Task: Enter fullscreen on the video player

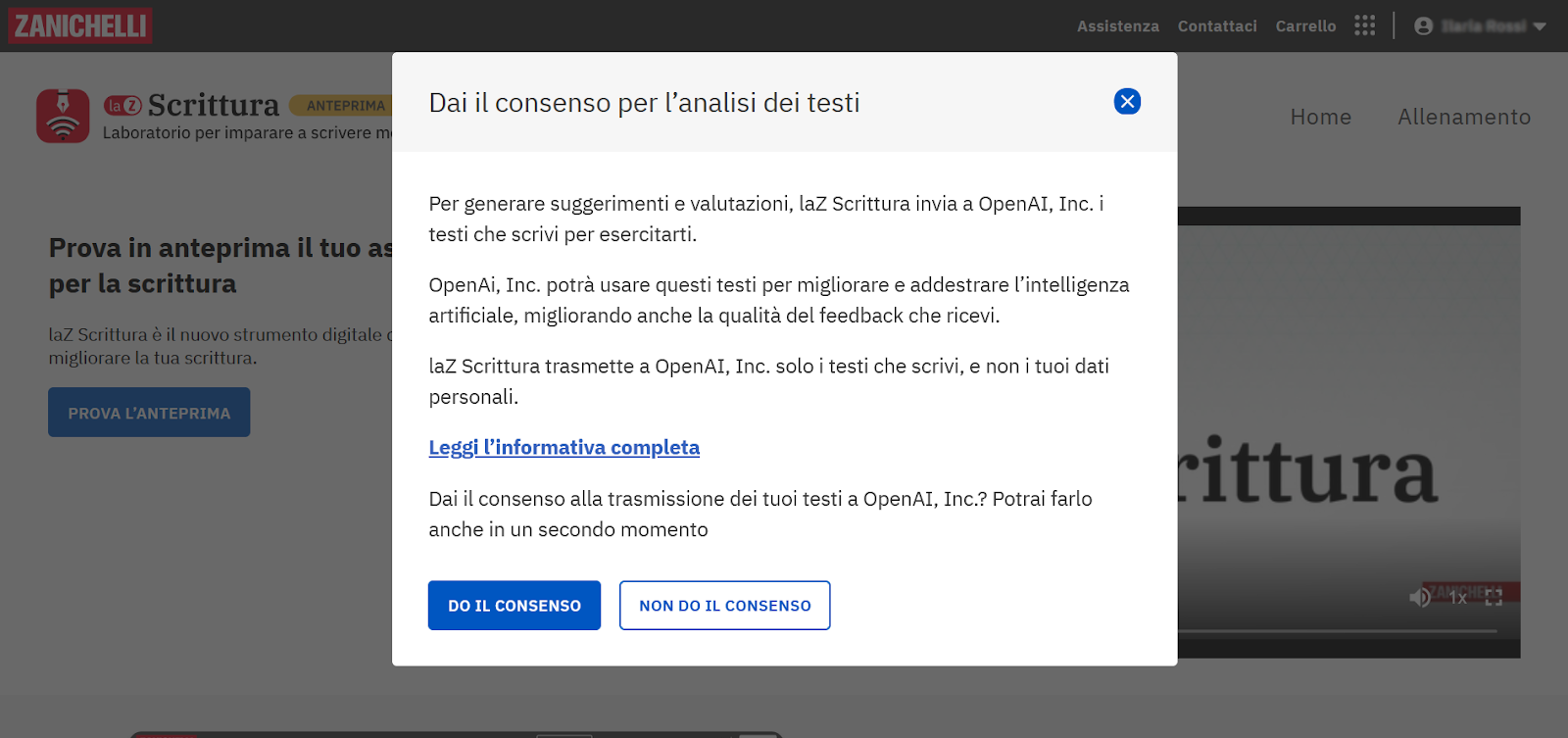Action: (x=1494, y=597)
